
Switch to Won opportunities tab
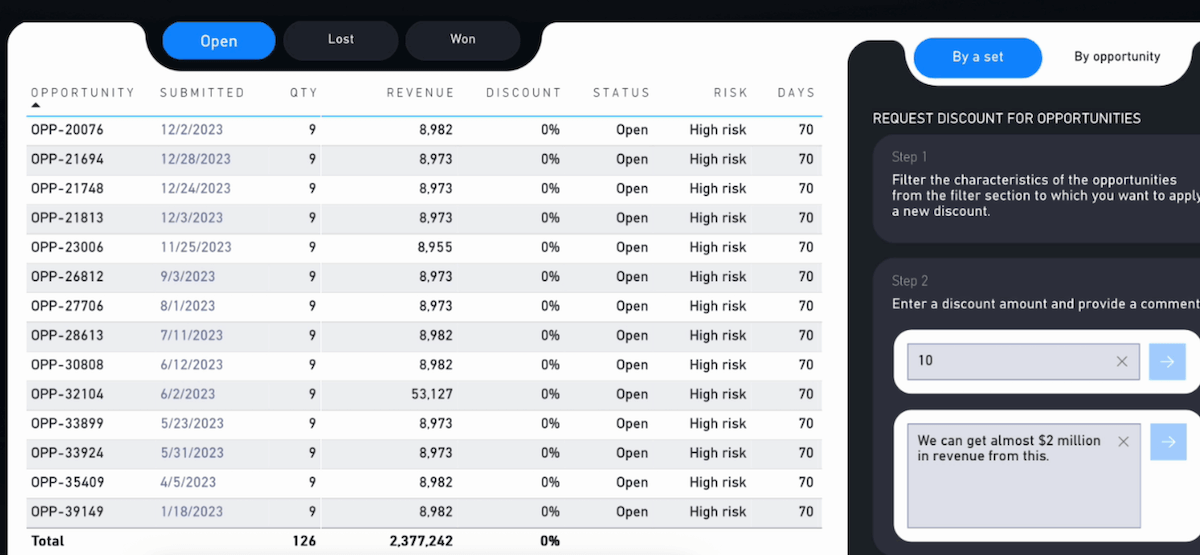coord(462,40)
